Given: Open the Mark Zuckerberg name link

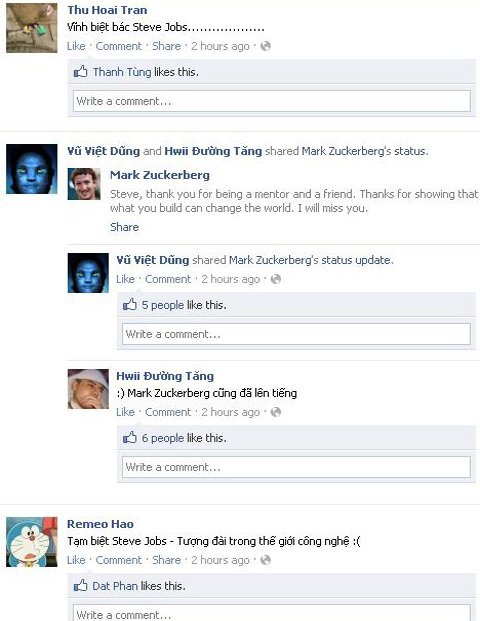Looking at the screenshot, I should point(160,175).
